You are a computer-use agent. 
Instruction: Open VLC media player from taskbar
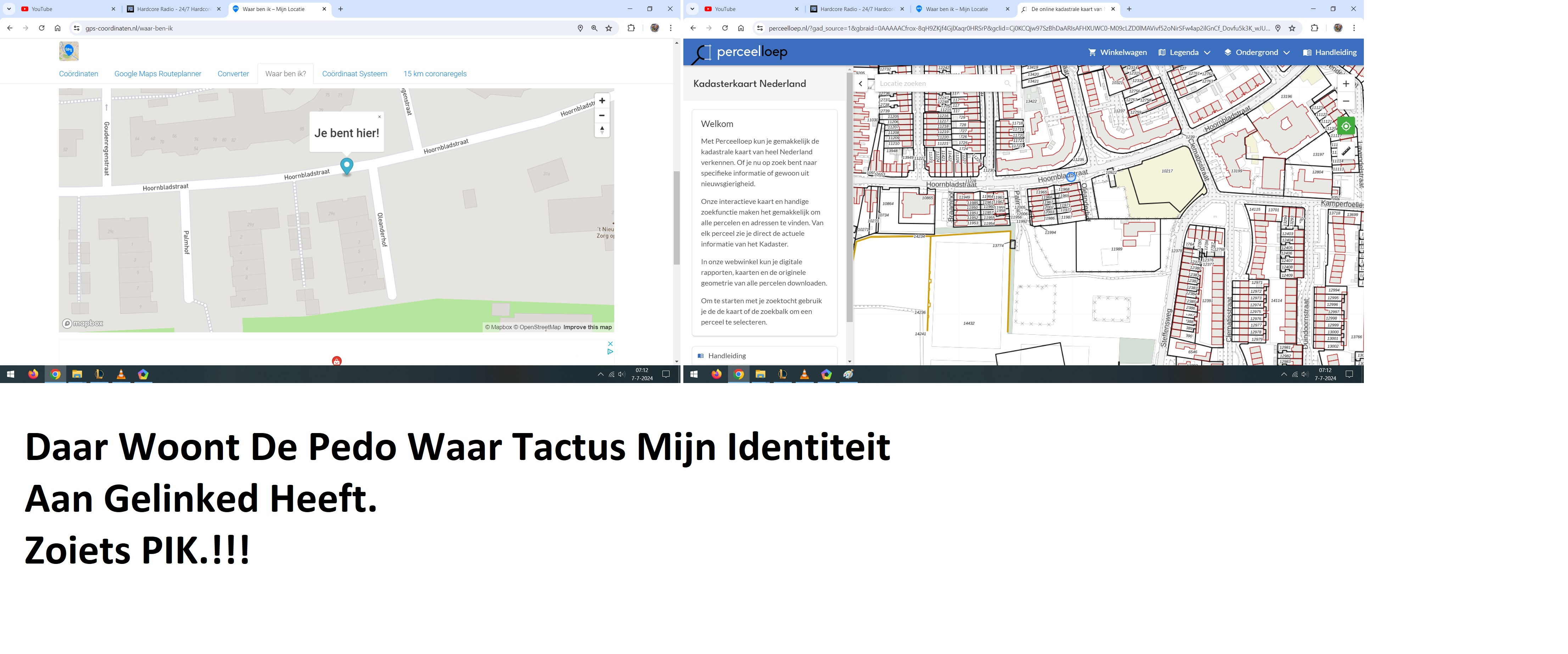pyautogui.click(x=121, y=374)
